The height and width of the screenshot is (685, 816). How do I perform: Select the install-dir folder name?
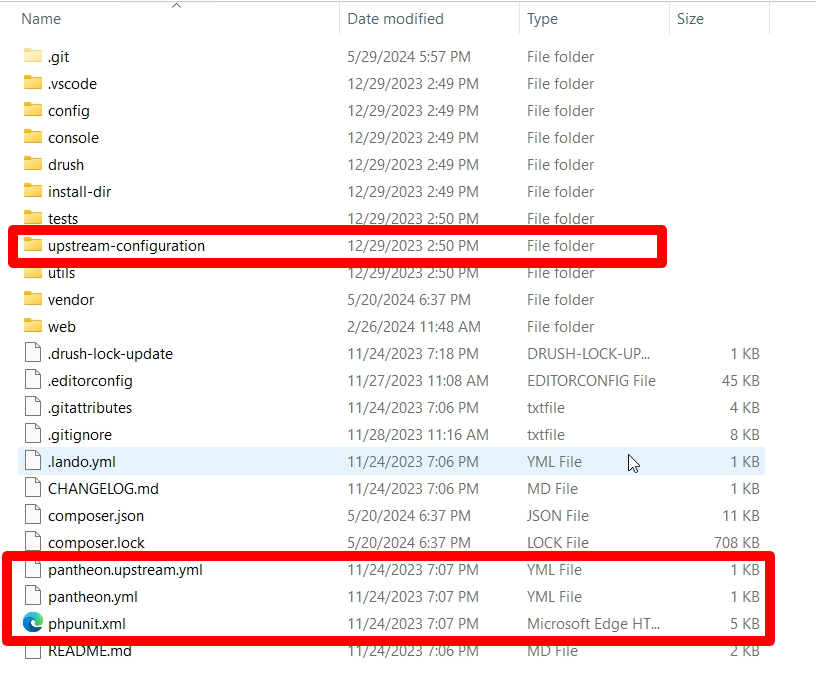(80, 192)
